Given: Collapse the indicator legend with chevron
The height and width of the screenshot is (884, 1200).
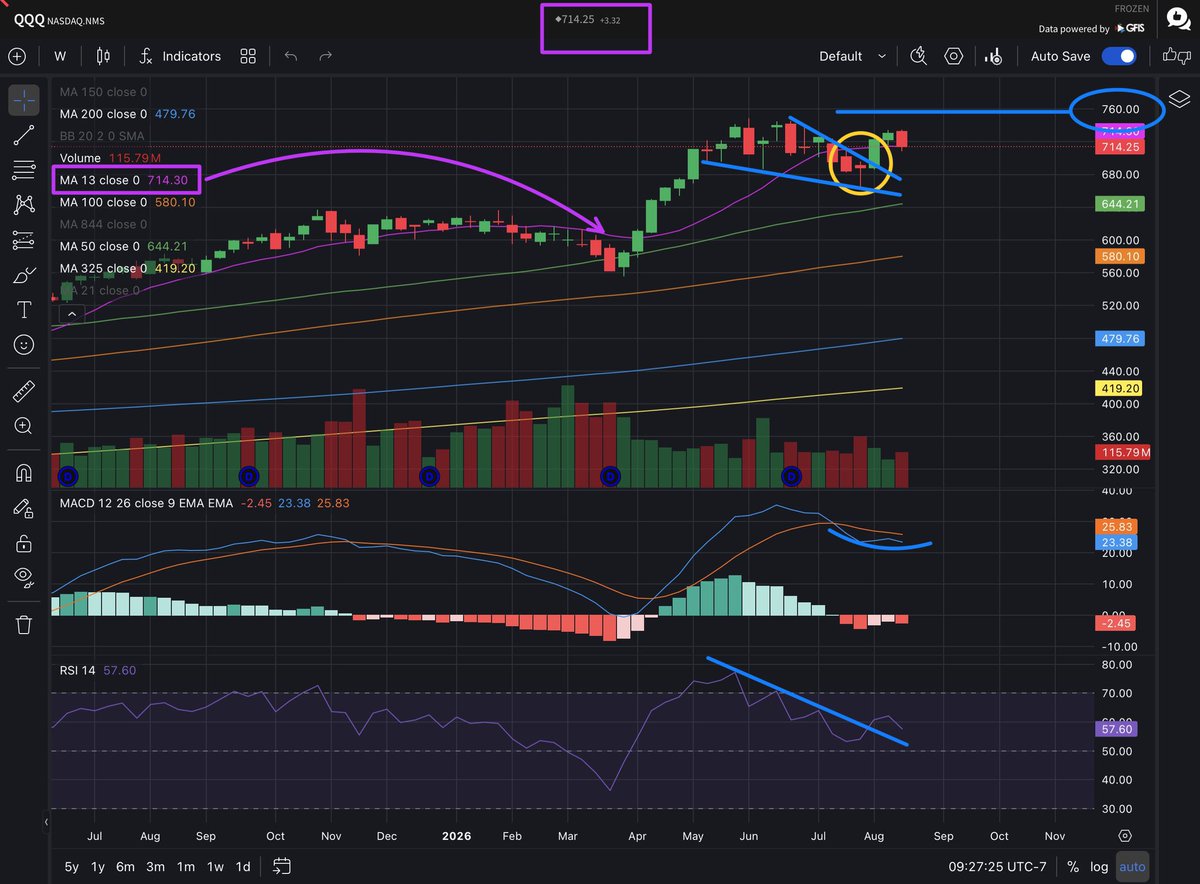Looking at the screenshot, I should [72, 314].
